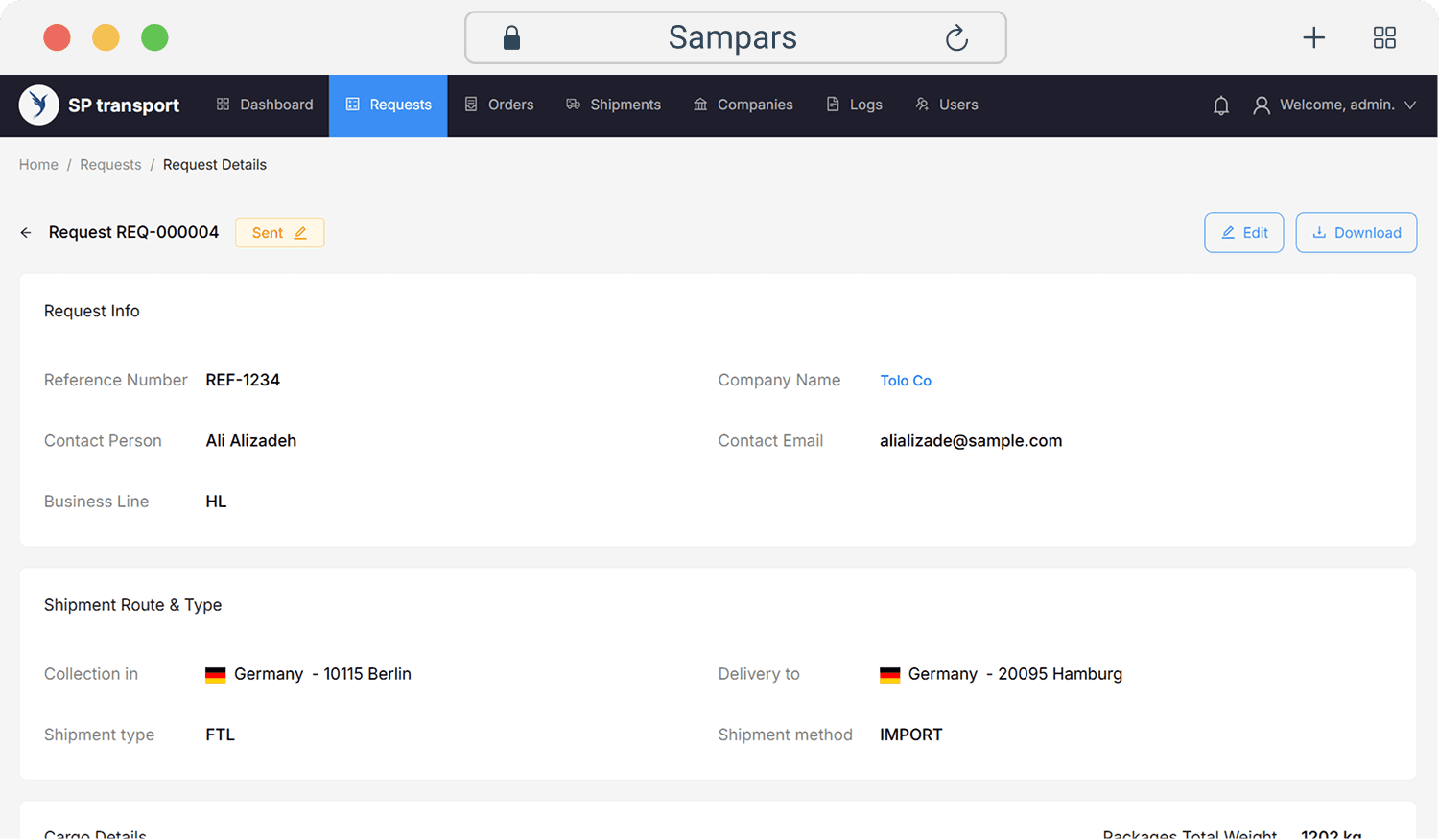Click the Ali Alizadeh contact name

click(x=251, y=441)
